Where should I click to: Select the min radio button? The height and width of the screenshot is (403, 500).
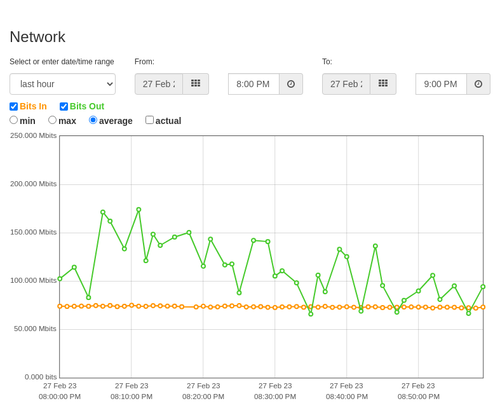click(x=14, y=120)
